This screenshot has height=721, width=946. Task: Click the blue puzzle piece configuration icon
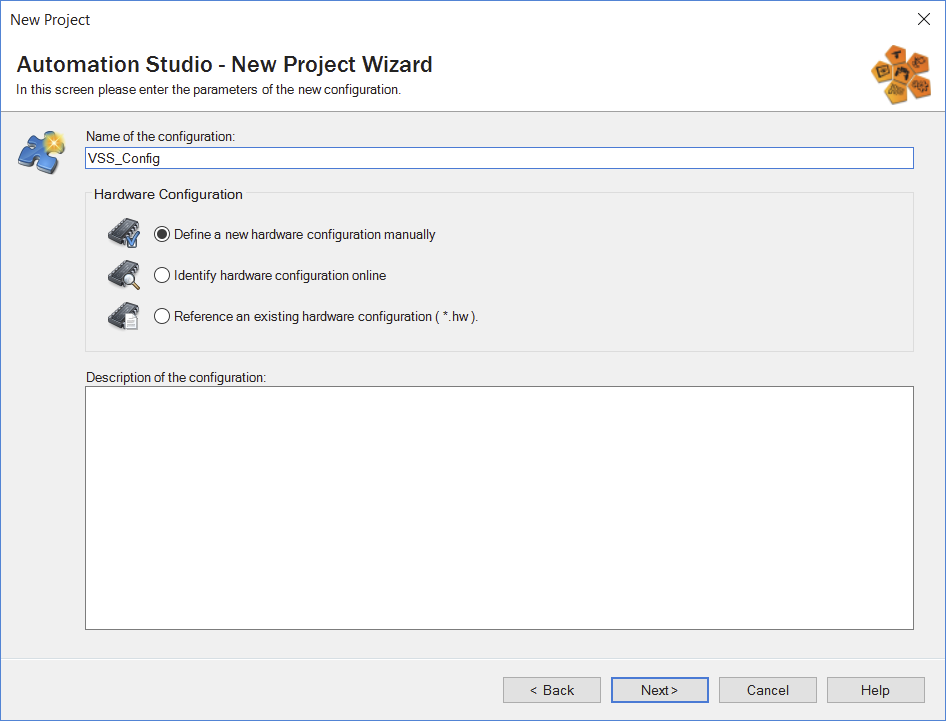[42, 153]
